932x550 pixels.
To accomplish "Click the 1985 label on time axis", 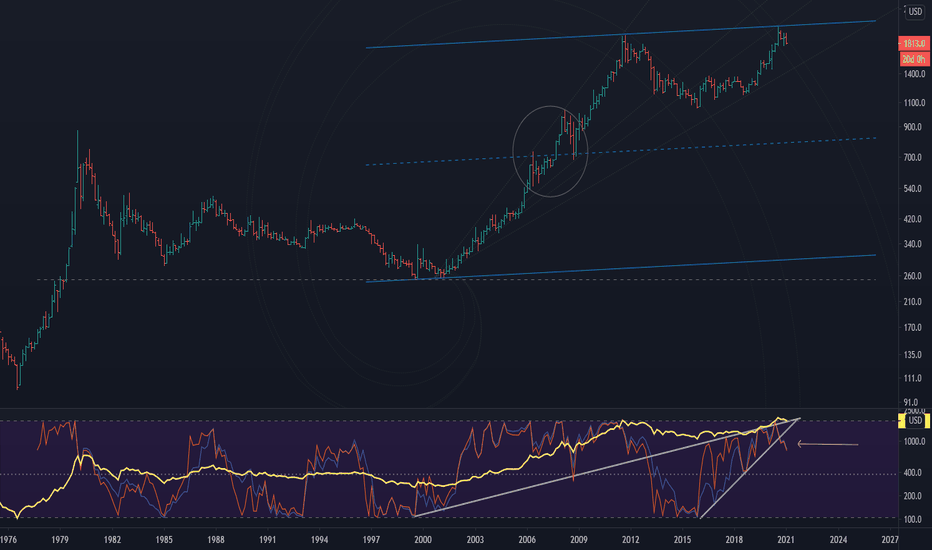I will pyautogui.click(x=164, y=540).
